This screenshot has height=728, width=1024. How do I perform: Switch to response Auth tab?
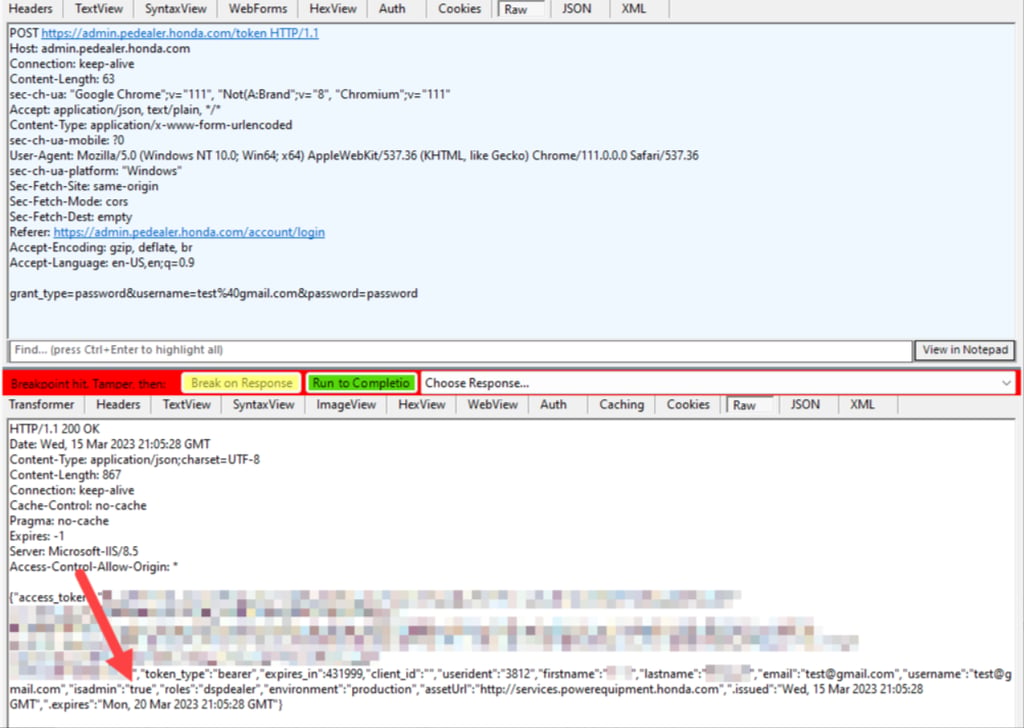click(553, 405)
